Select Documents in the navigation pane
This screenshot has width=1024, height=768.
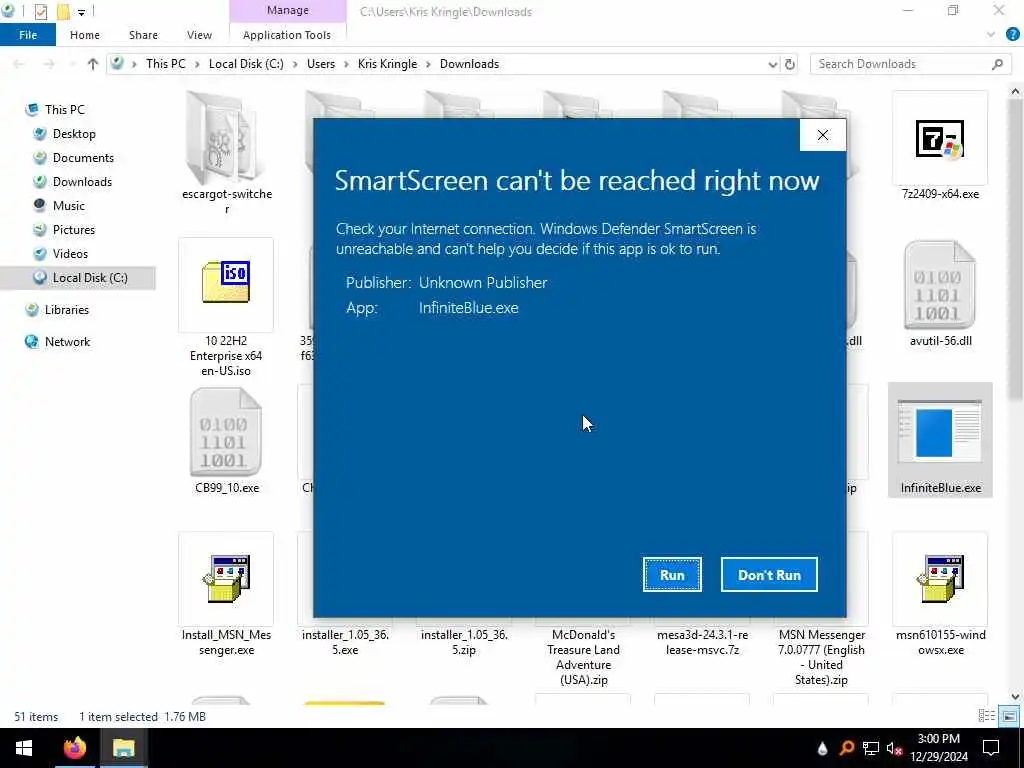point(83,158)
